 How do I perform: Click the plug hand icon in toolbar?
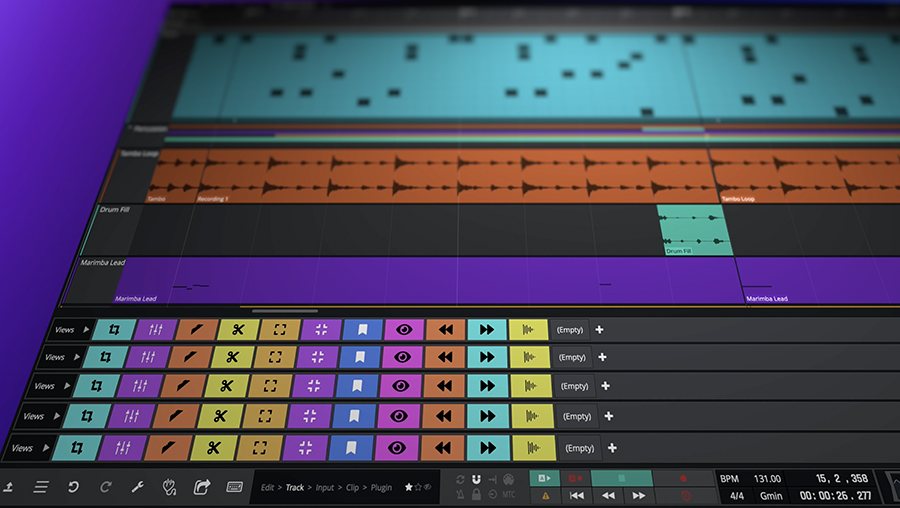point(169,487)
